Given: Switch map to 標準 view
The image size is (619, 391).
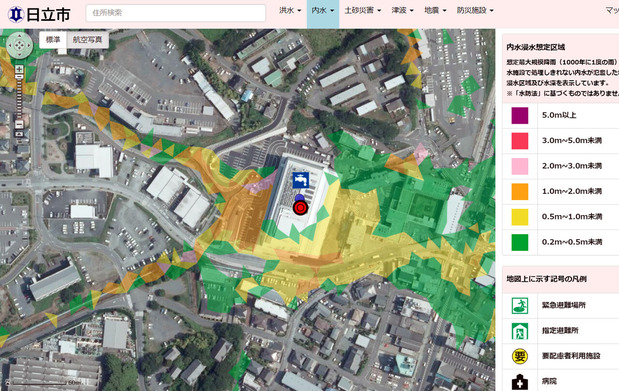Looking at the screenshot, I should (x=53, y=39).
